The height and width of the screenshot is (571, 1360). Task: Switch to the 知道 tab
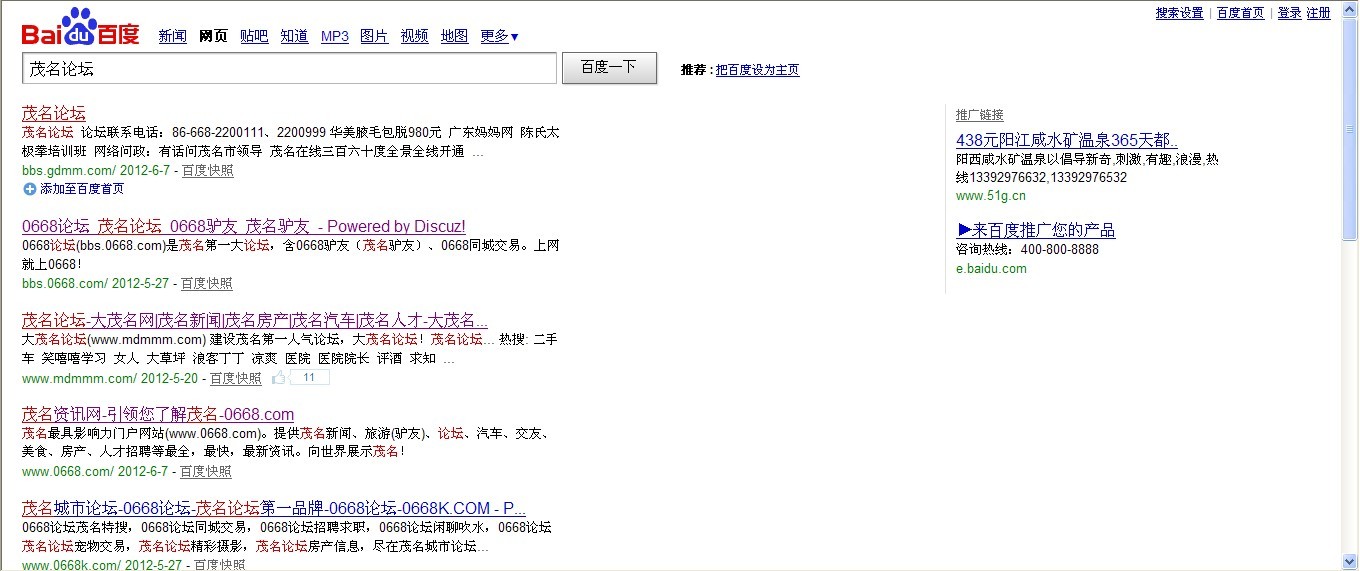pos(294,36)
